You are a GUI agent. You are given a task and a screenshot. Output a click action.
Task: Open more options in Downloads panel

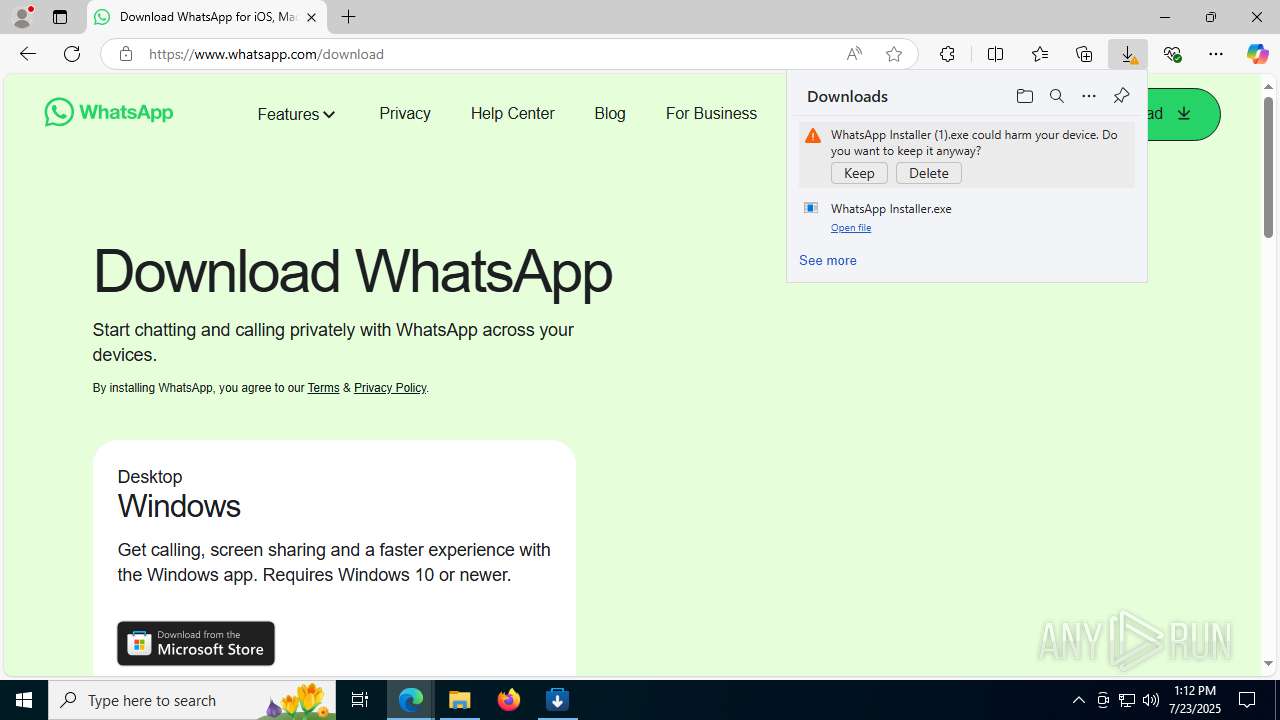tap(1088, 96)
